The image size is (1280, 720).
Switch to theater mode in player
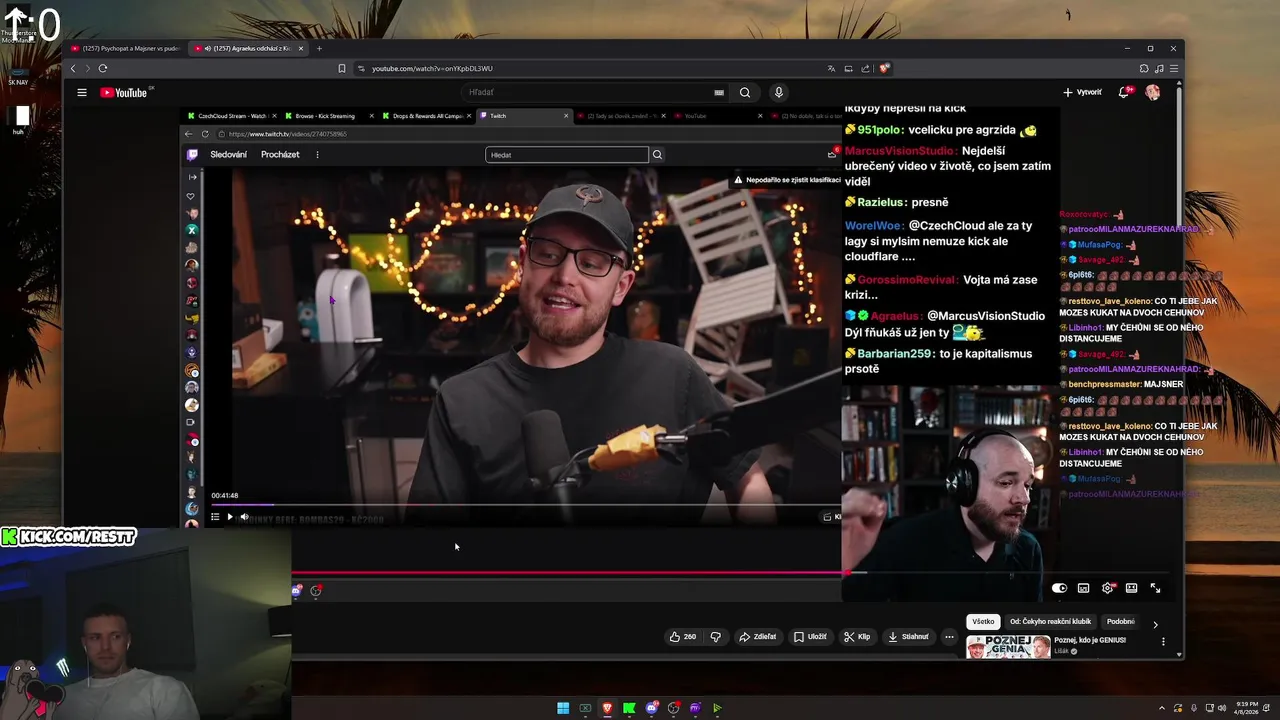point(1131,588)
